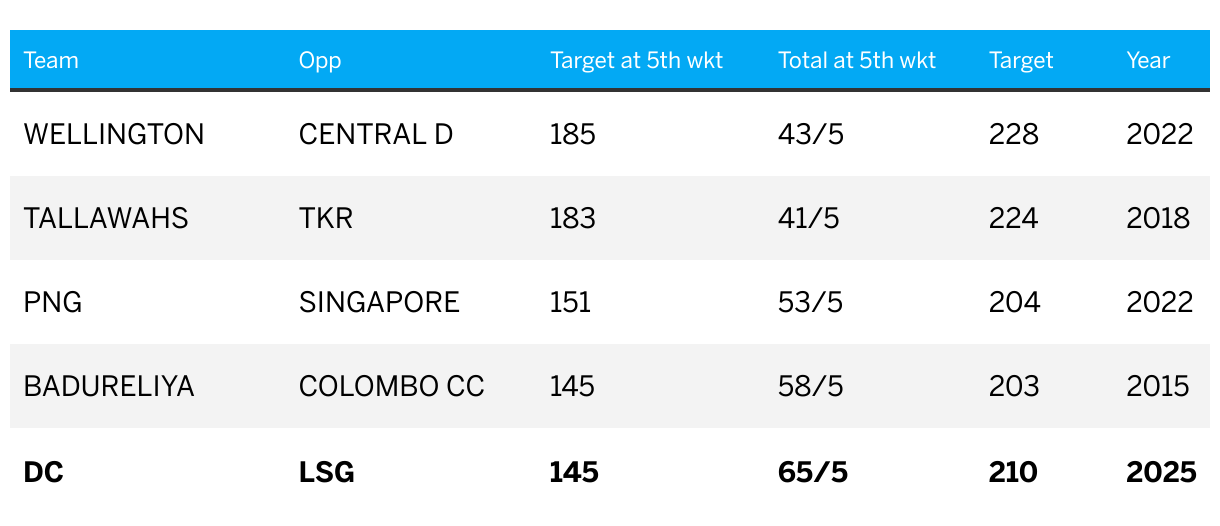Select the 65/5 total value

point(813,472)
